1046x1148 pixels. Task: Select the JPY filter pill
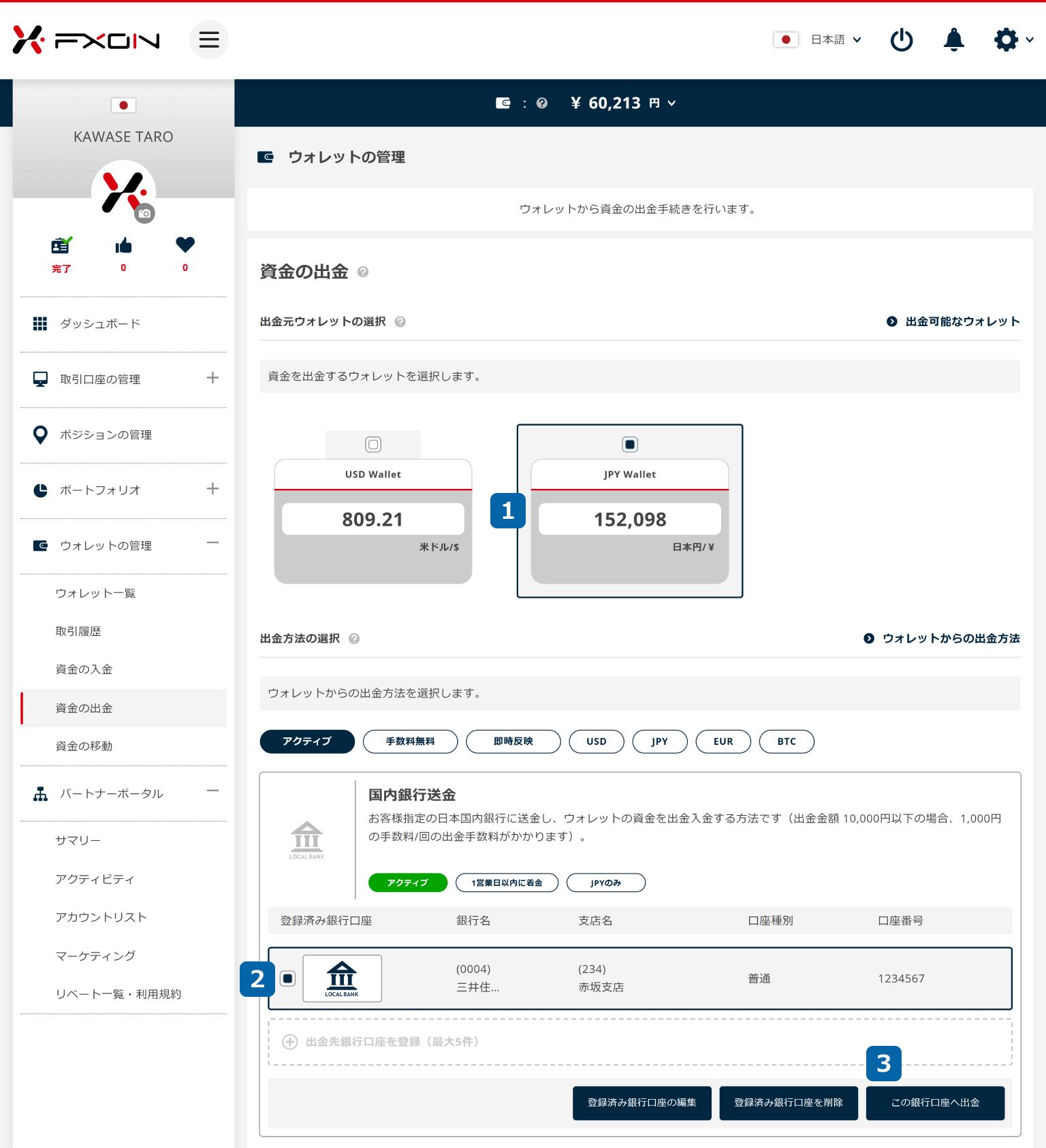click(660, 742)
